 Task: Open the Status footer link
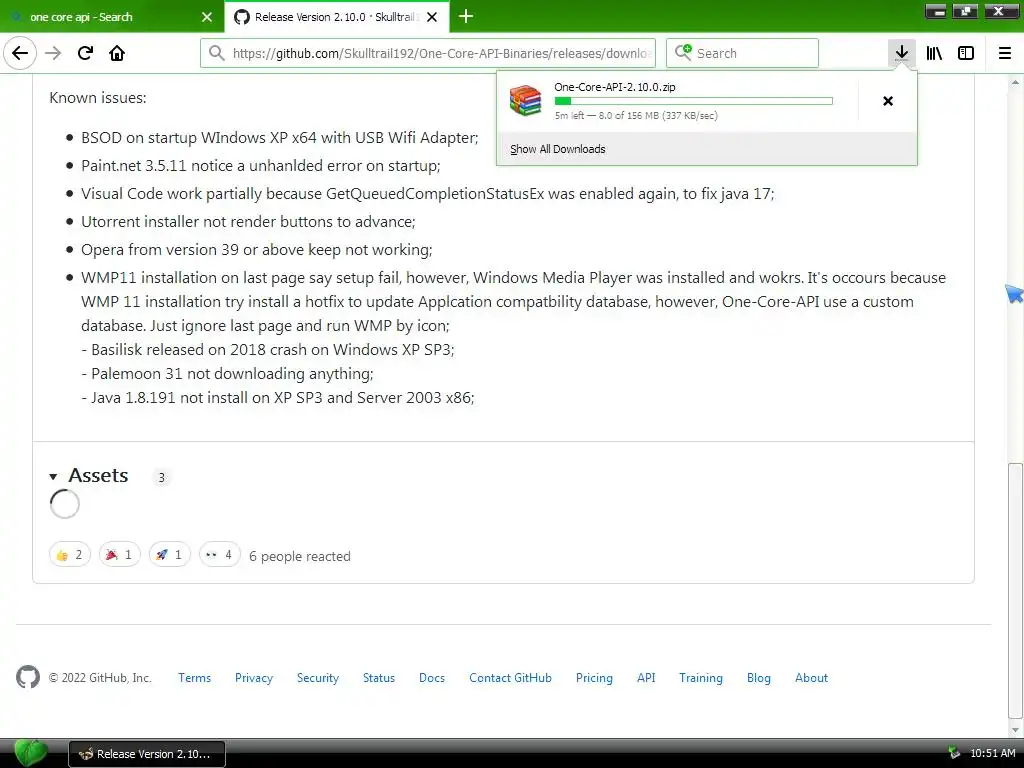379,678
